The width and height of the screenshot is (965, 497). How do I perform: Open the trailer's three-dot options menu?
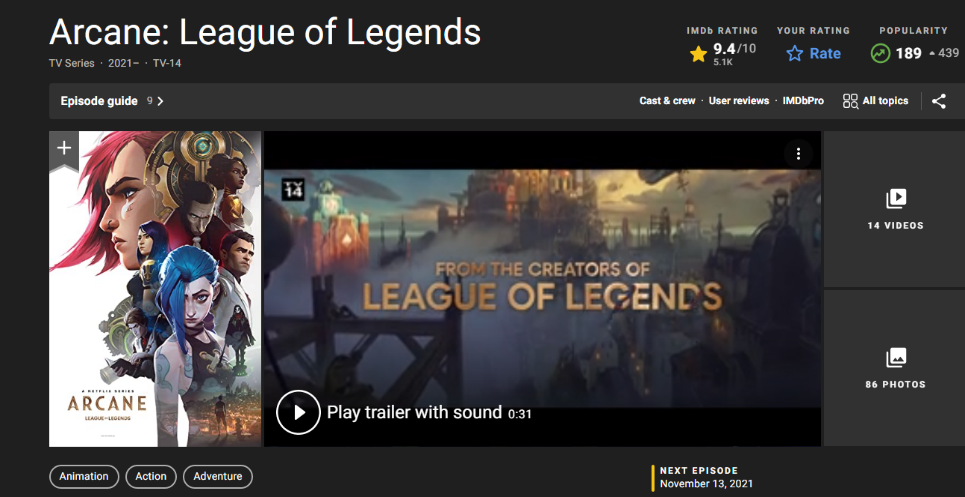[798, 154]
